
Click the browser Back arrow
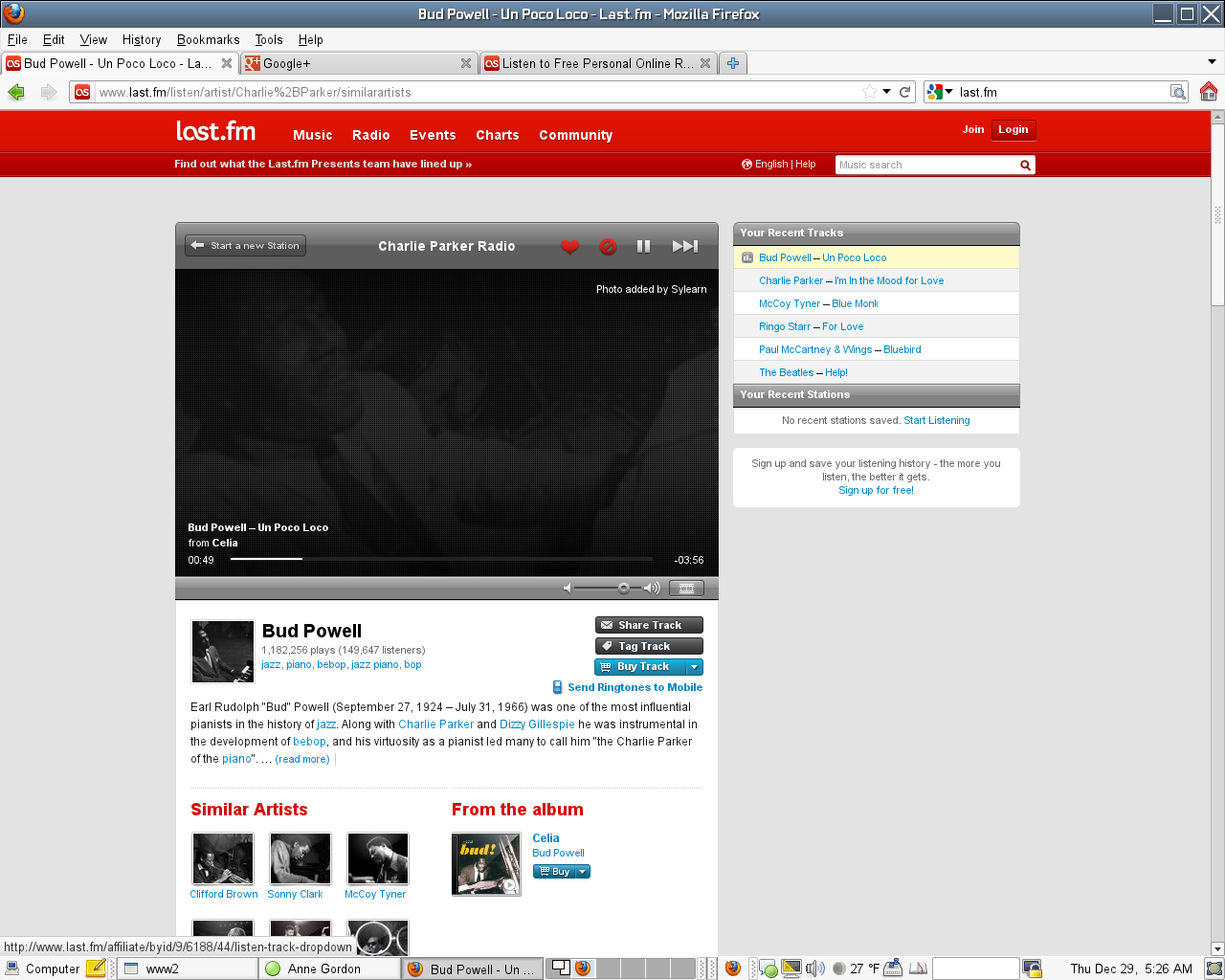click(x=16, y=92)
